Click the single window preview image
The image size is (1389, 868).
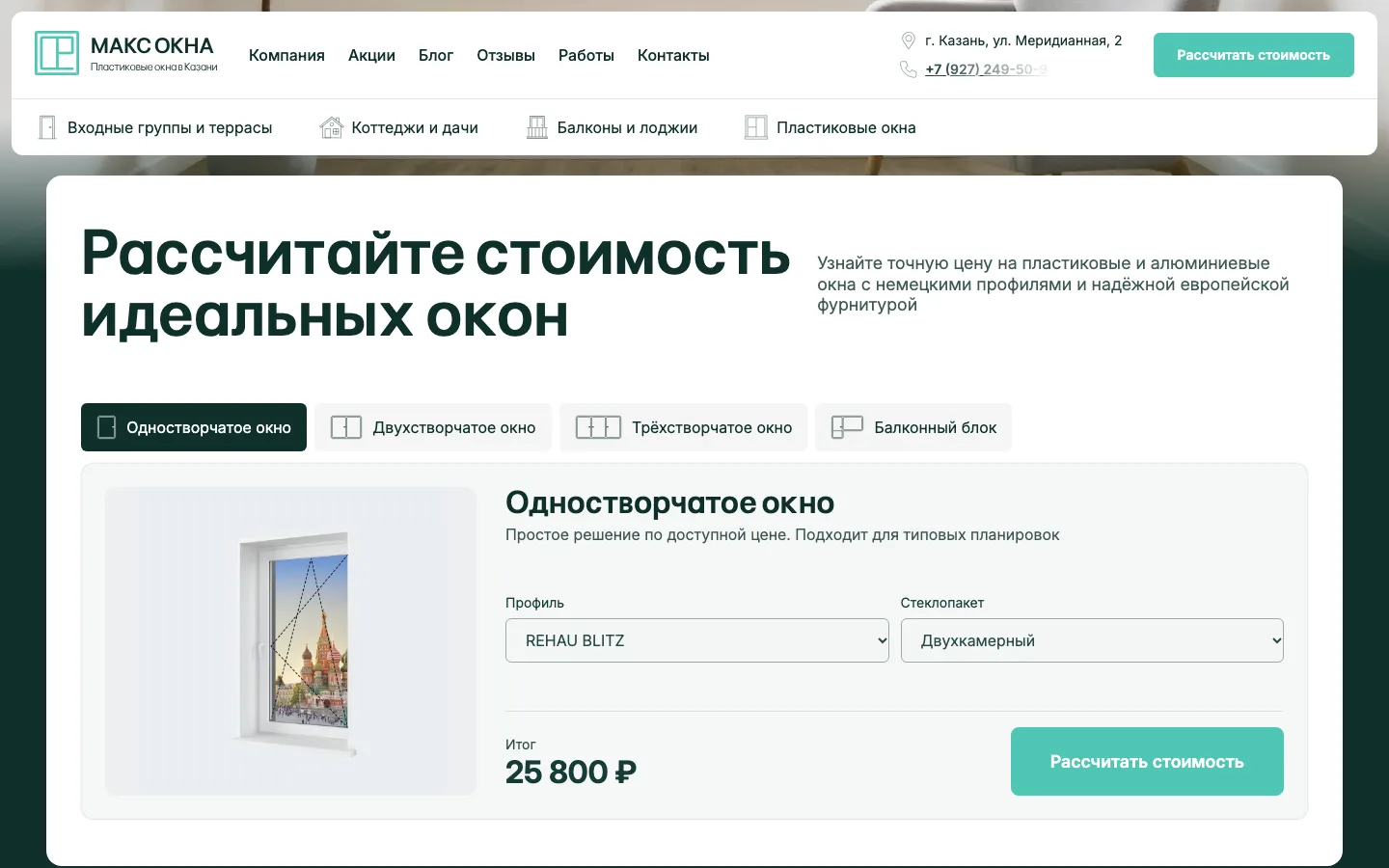pyautogui.click(x=291, y=641)
